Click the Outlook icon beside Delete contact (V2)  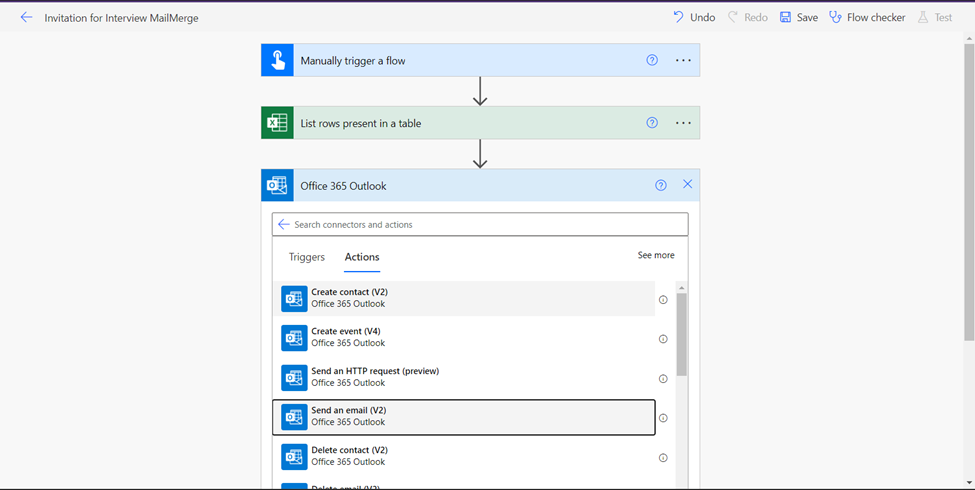[x=294, y=456]
